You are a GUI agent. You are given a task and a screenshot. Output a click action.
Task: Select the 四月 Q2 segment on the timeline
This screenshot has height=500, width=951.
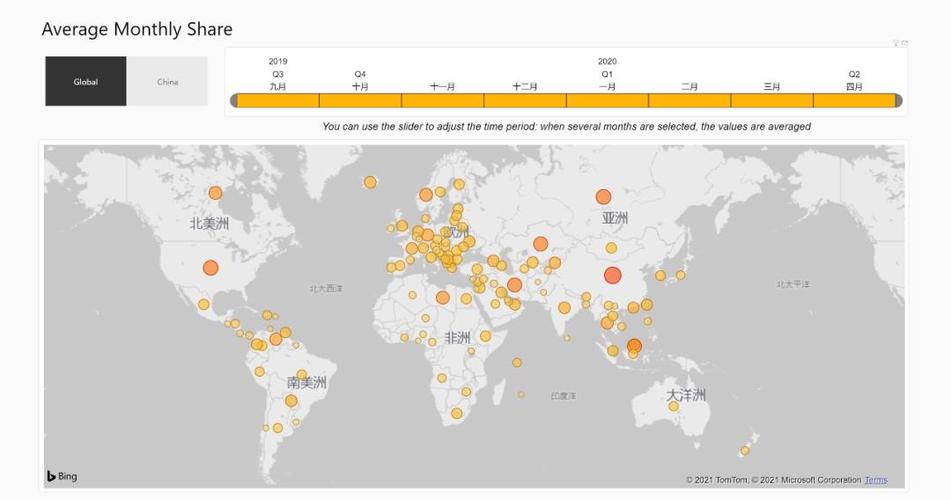pyautogui.click(x=854, y=101)
